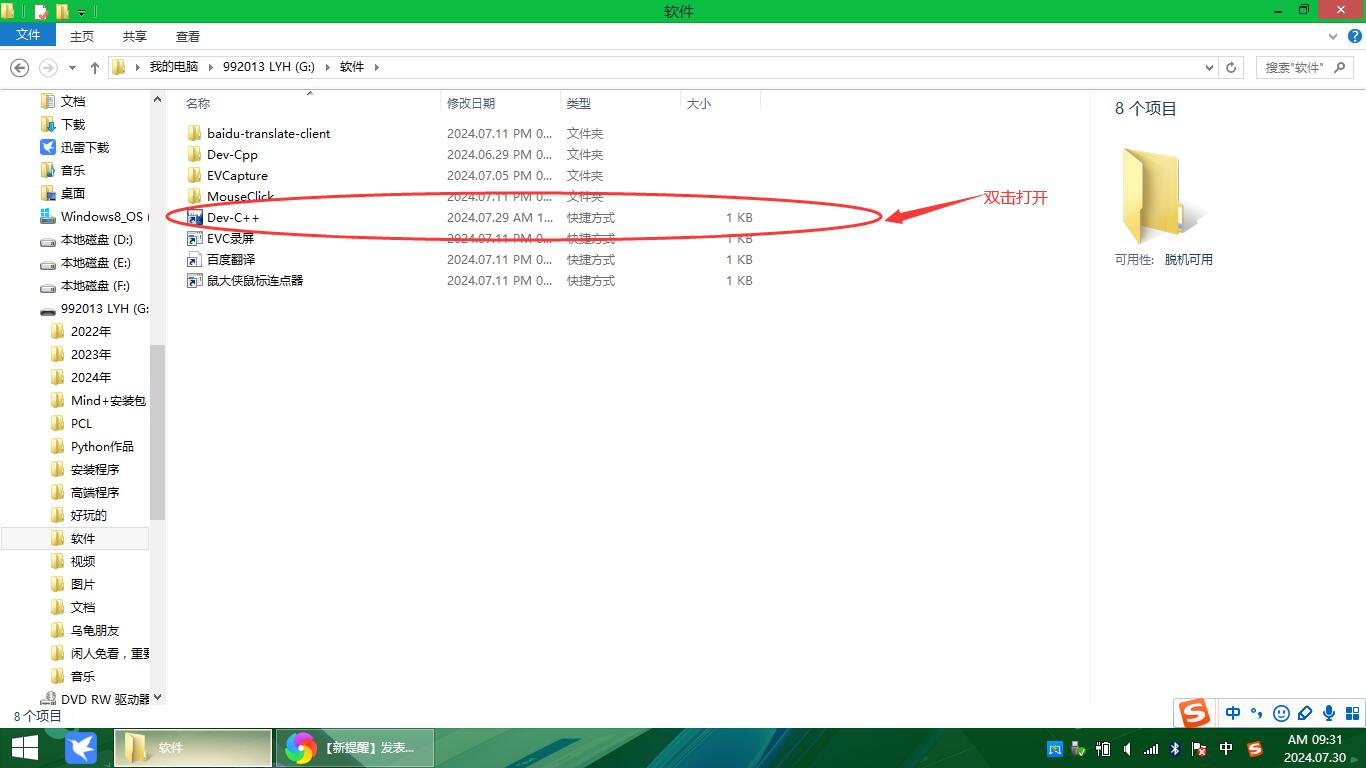The image size is (1366, 768).
Task: Click the clock and date in tray
Action: pyautogui.click(x=1314, y=749)
